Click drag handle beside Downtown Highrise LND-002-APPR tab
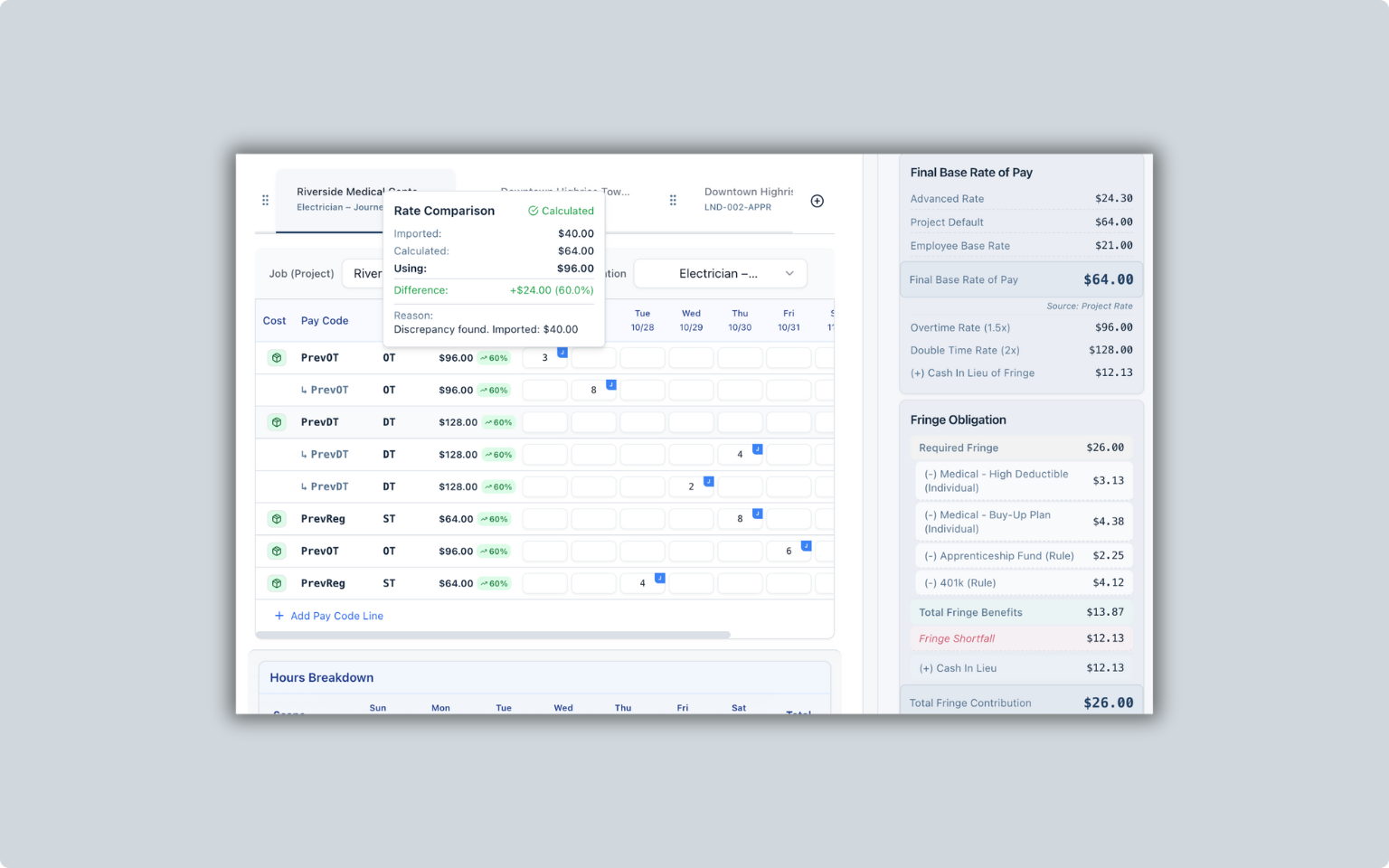1389x868 pixels. [673, 200]
